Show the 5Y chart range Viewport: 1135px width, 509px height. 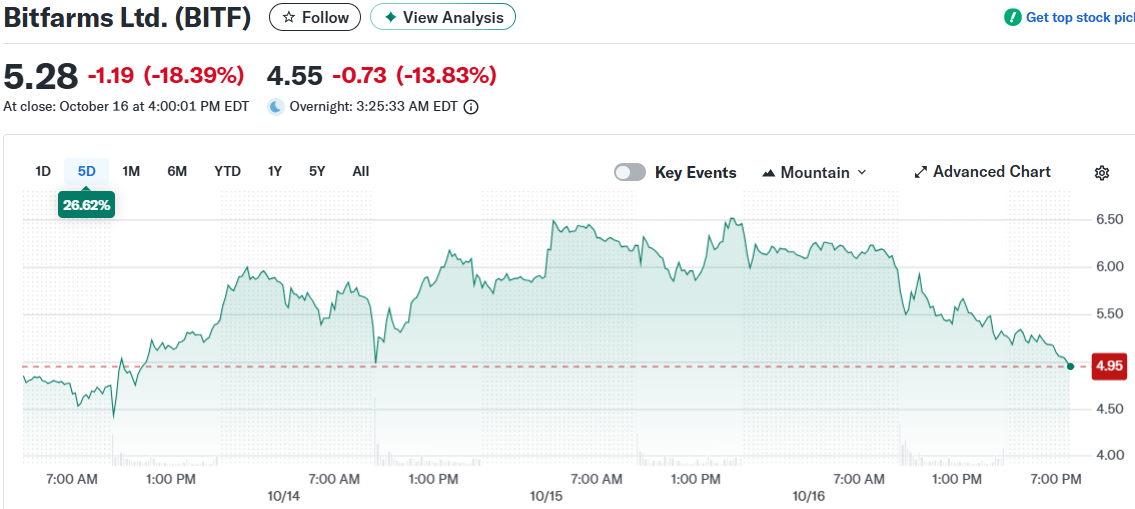(317, 171)
